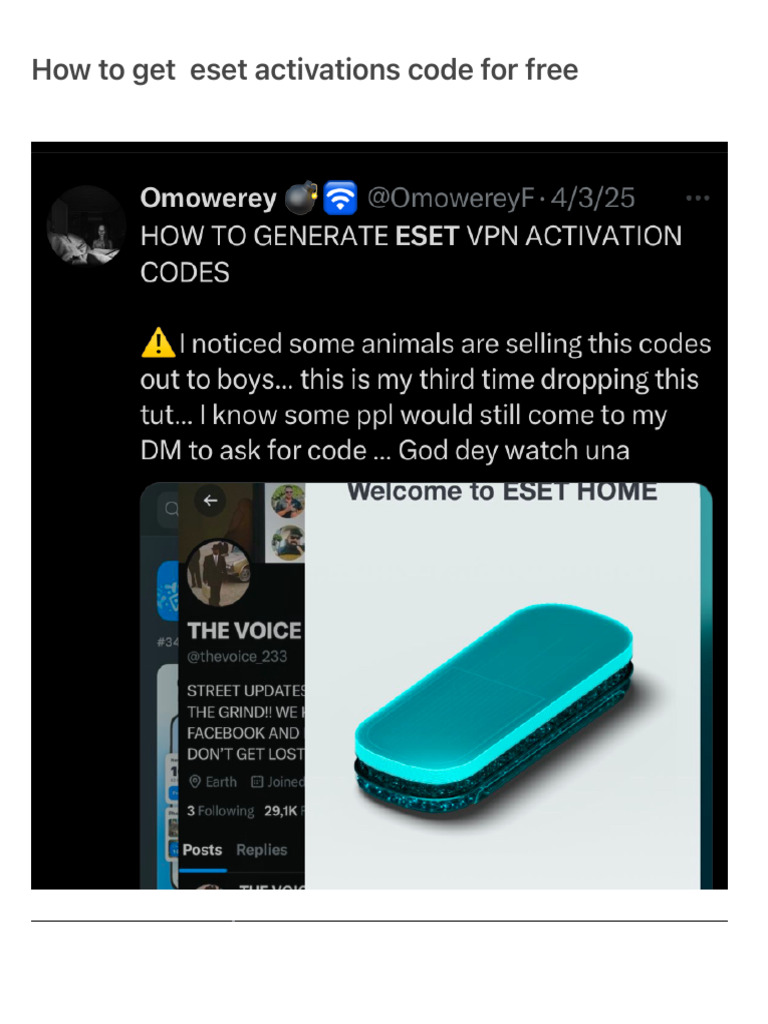The width and height of the screenshot is (768, 1024).
Task: Click the back arrow in embedded screenshot
Action: pyautogui.click(x=210, y=501)
